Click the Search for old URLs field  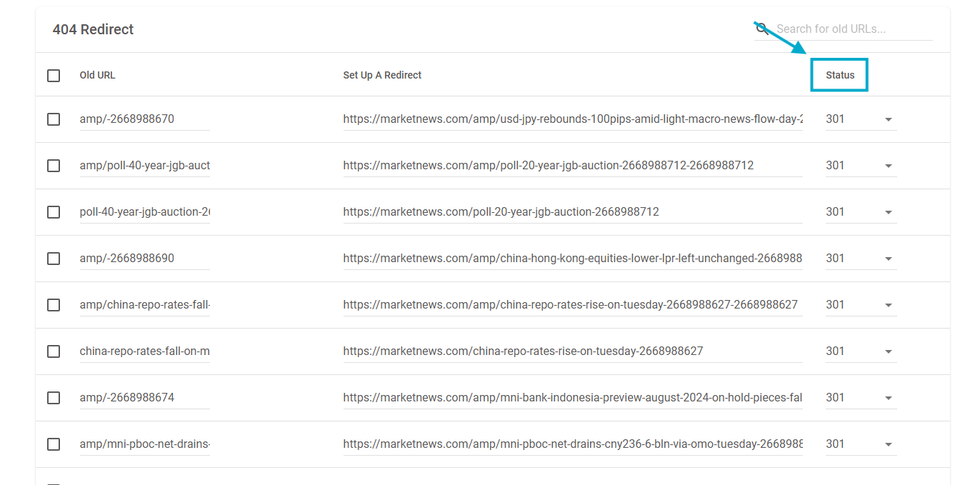pos(853,29)
